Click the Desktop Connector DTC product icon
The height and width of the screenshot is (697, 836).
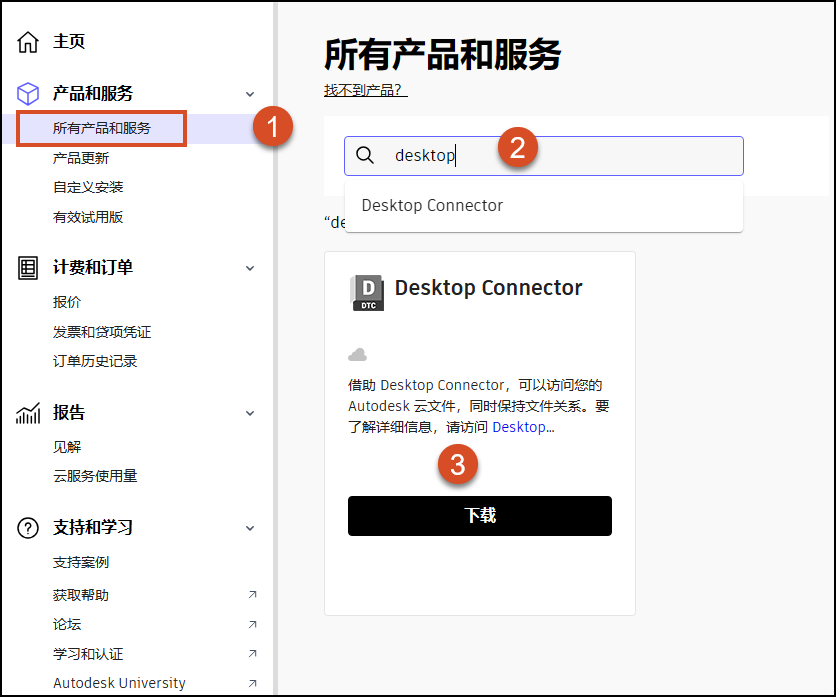[367, 292]
